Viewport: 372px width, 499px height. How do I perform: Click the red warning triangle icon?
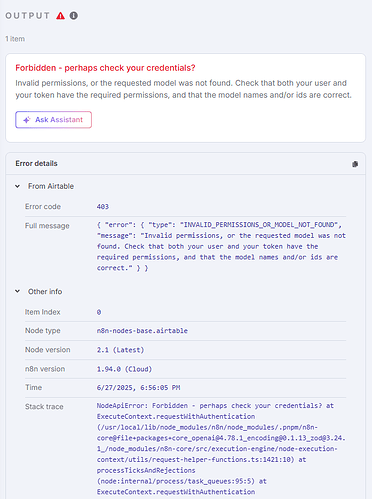[60, 16]
